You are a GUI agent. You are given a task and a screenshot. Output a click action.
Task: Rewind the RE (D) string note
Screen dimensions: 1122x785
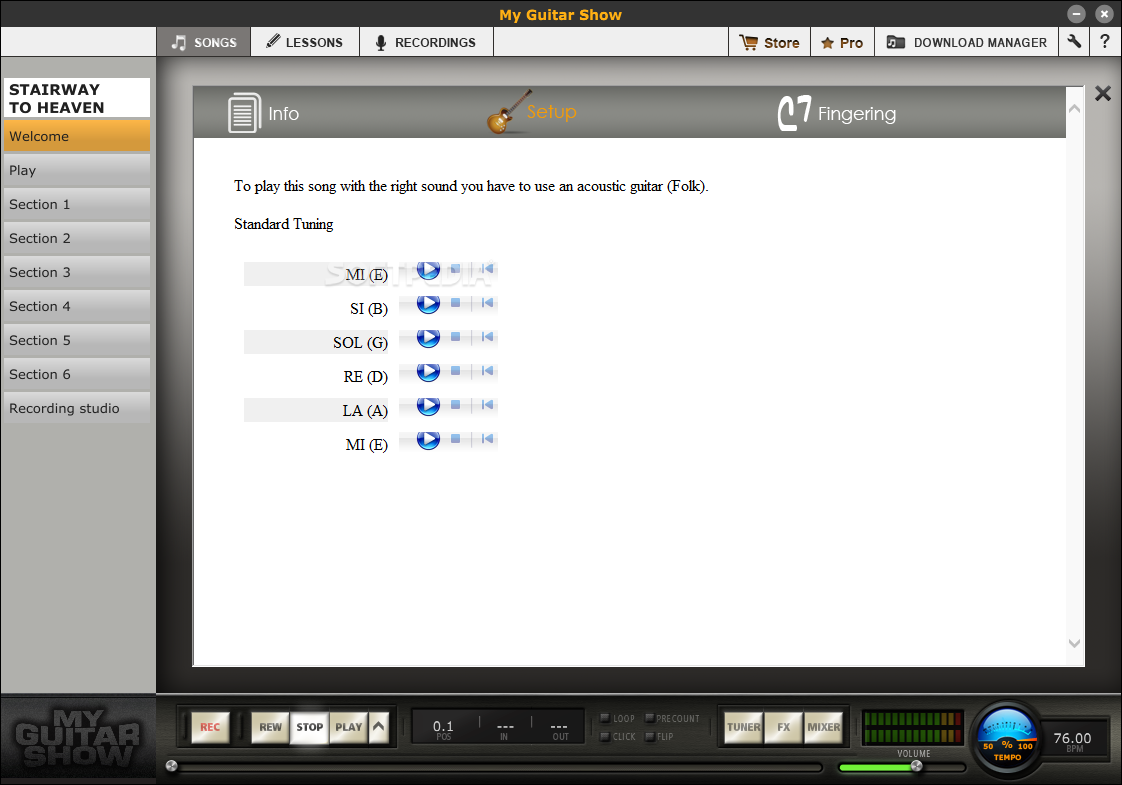tap(487, 371)
